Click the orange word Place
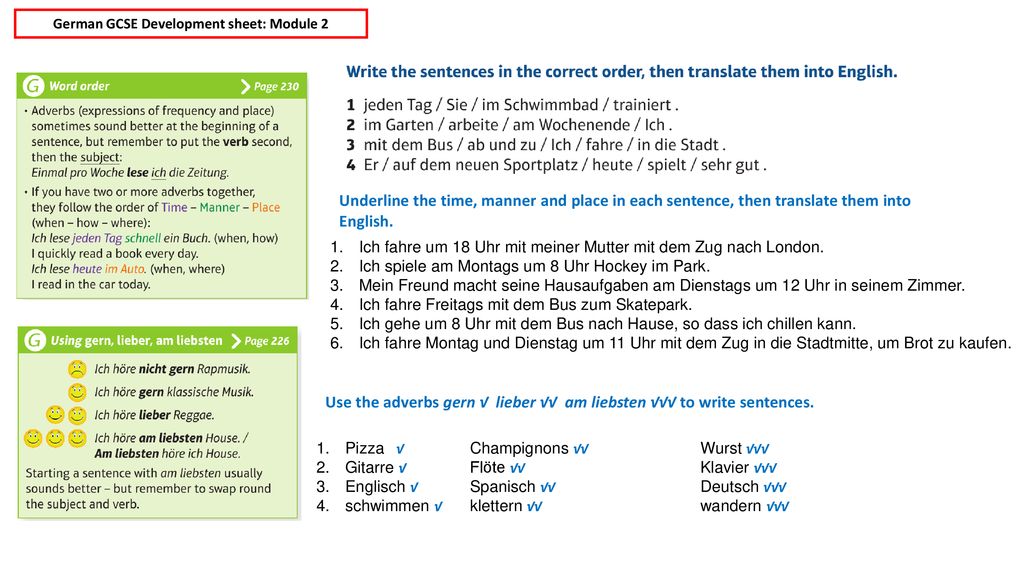Screen dimensions: 1024x576 [x=266, y=207]
